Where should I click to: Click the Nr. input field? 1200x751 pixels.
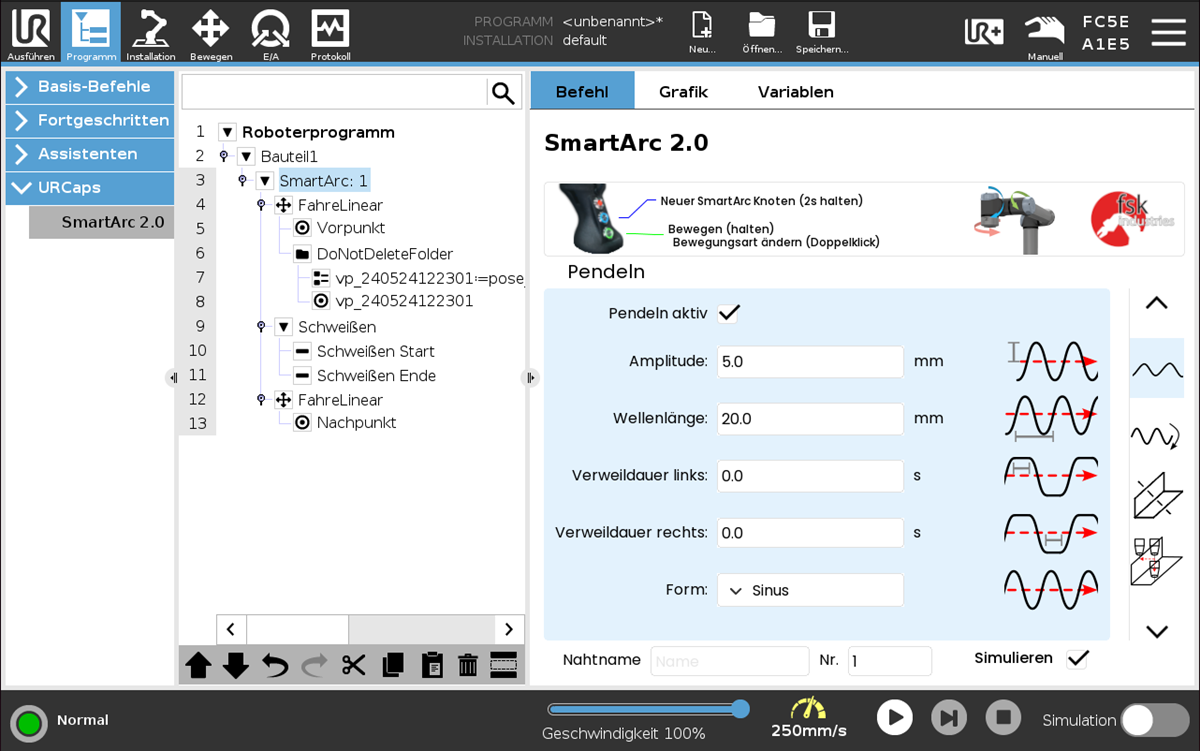pyautogui.click(x=890, y=661)
